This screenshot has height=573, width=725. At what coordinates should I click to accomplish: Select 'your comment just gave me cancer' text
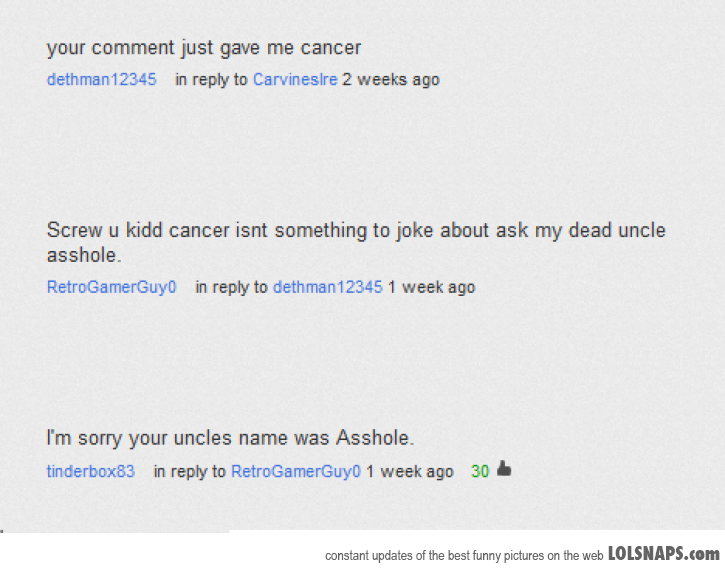coord(204,48)
